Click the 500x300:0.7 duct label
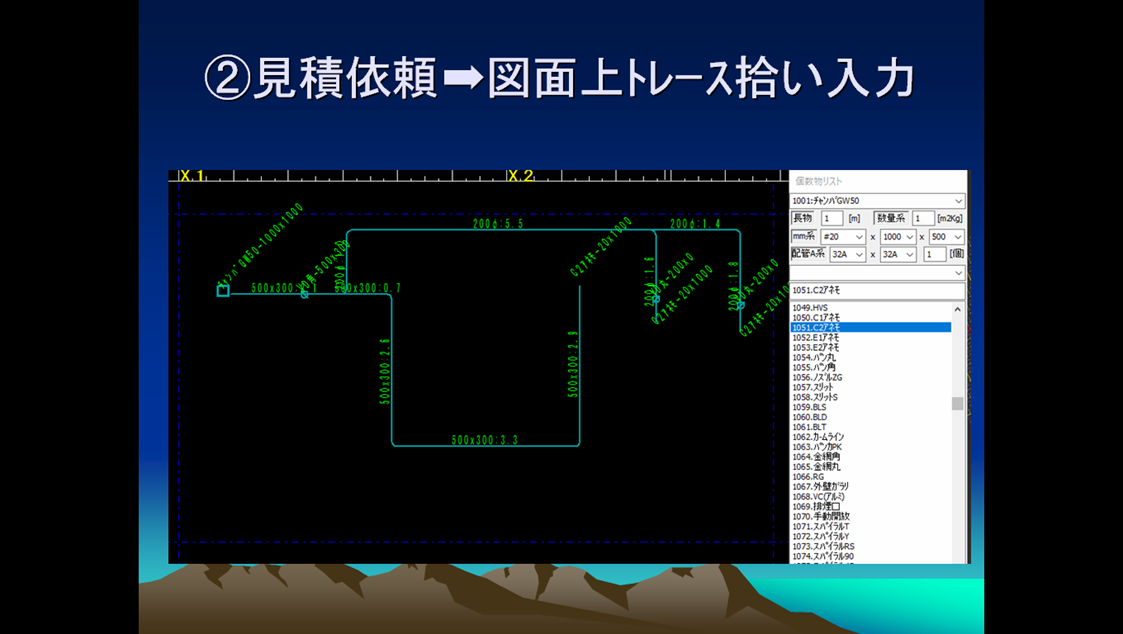The width and height of the screenshot is (1123, 634). point(369,288)
